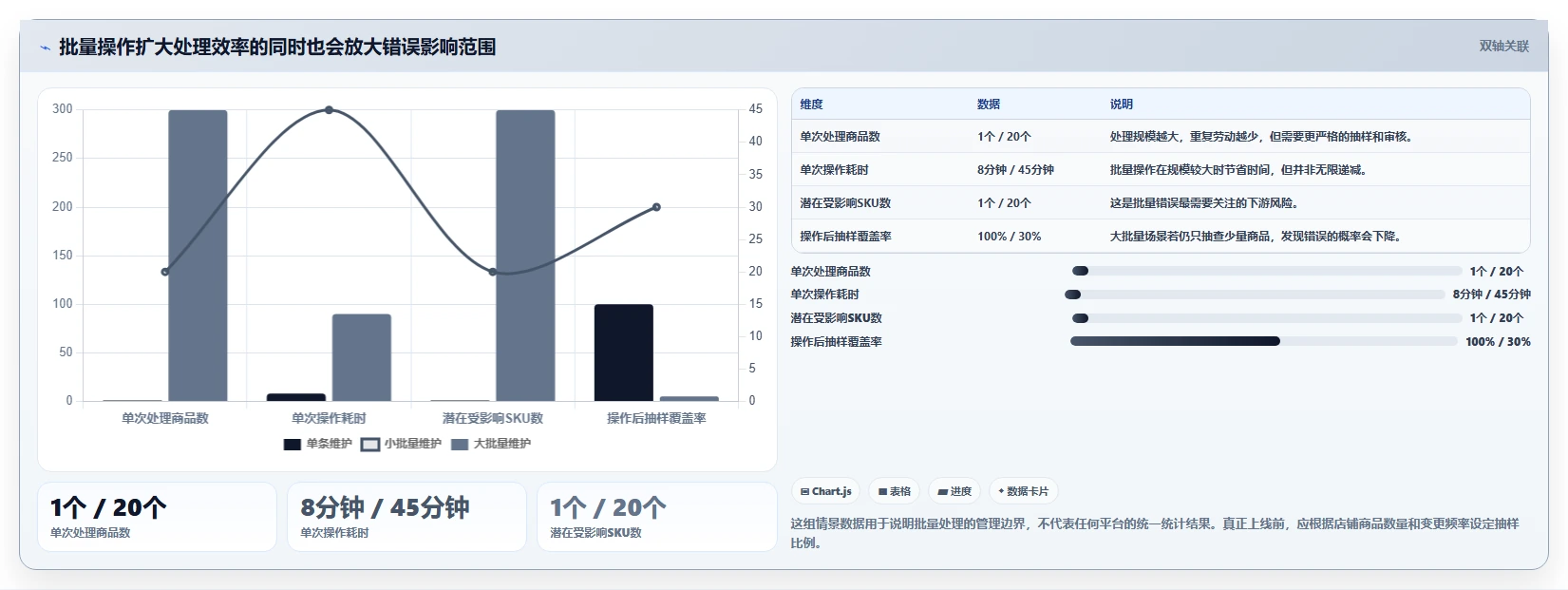Click the card title 批量操作扩大处理效率
This screenshot has height=590, width=1568.
click(x=277, y=47)
